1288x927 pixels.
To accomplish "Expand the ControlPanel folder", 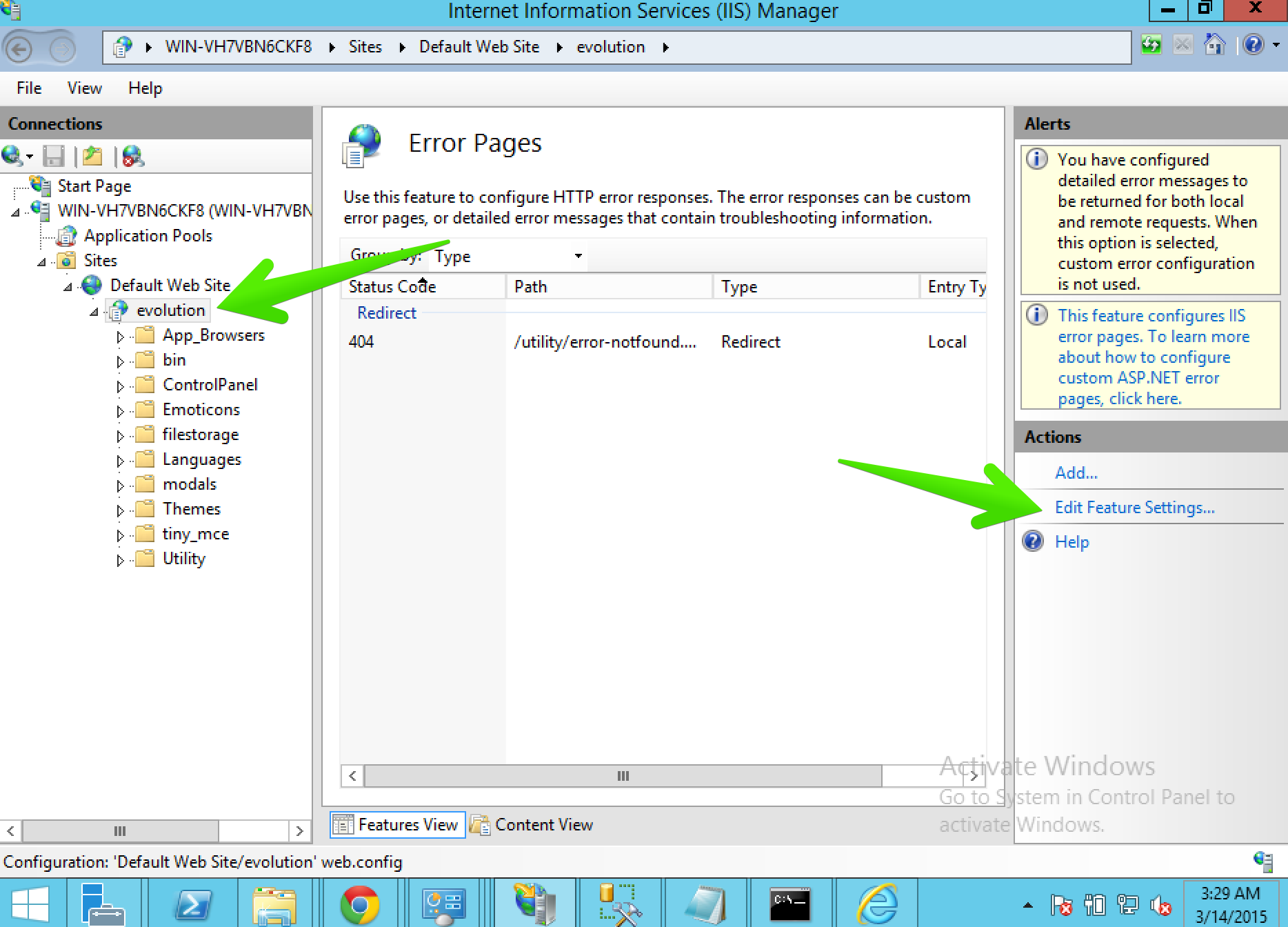I will pos(120,386).
